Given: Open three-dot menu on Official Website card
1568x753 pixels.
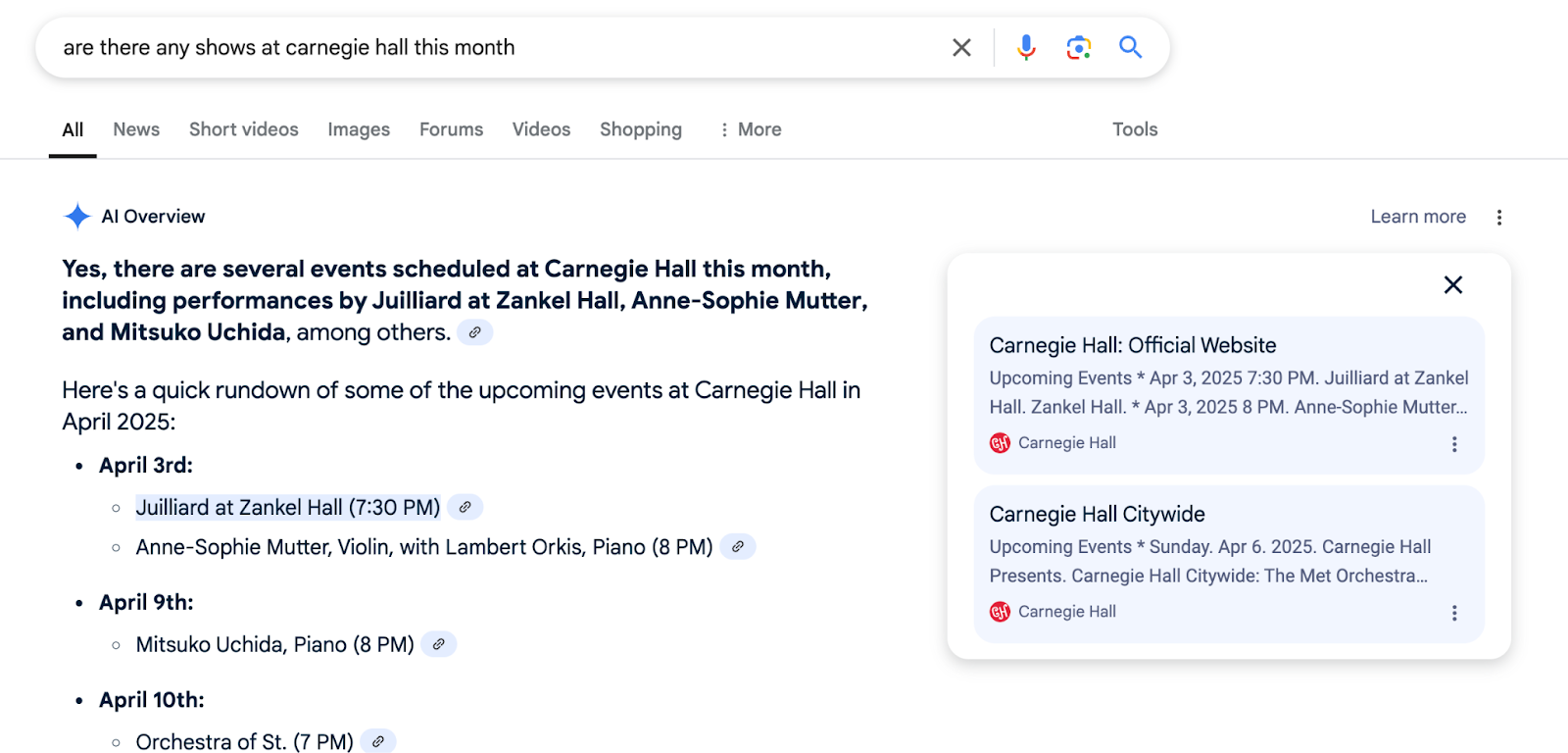Looking at the screenshot, I should pos(1454,444).
